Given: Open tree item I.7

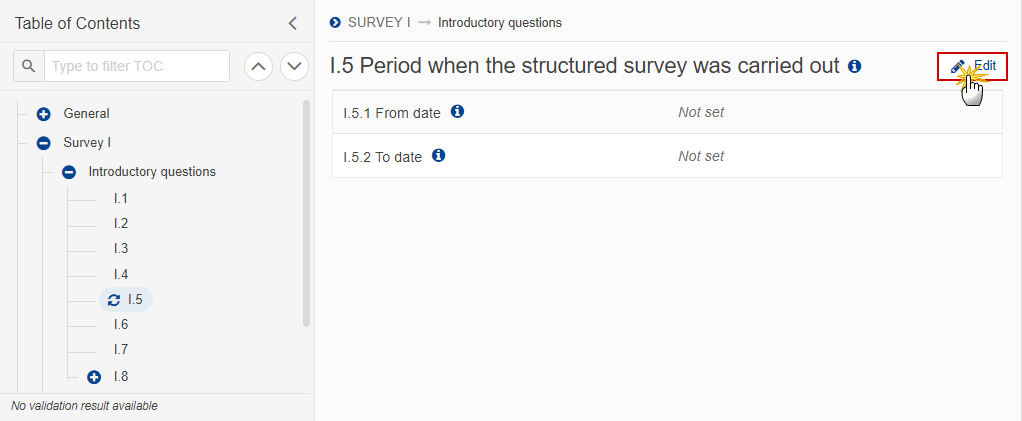Looking at the screenshot, I should pyautogui.click(x=121, y=350).
